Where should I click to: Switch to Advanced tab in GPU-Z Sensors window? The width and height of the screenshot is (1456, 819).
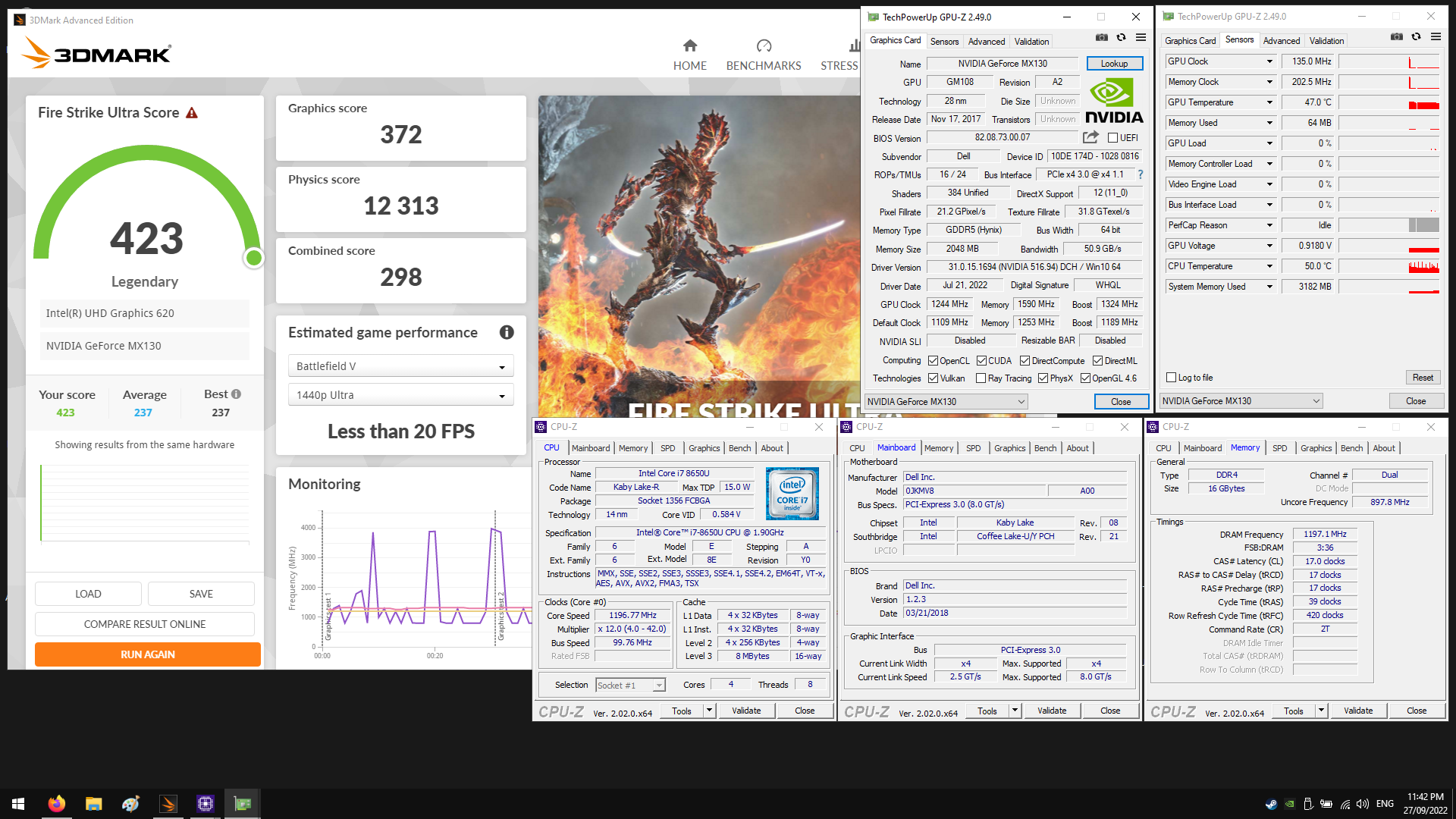[1282, 41]
